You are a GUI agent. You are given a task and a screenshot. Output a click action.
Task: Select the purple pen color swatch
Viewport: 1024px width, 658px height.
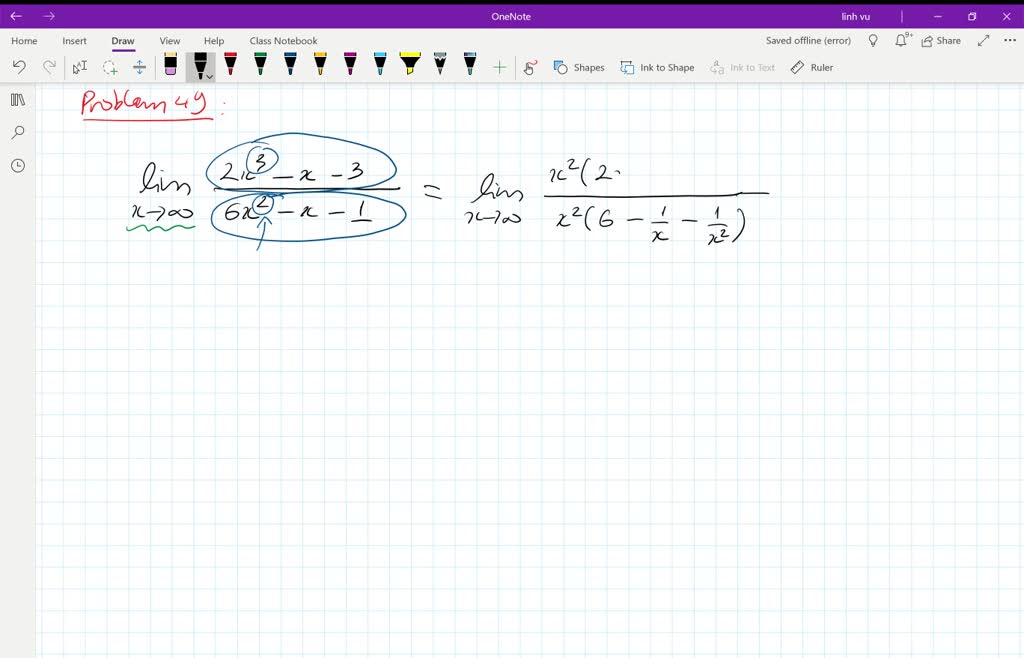[x=350, y=66]
